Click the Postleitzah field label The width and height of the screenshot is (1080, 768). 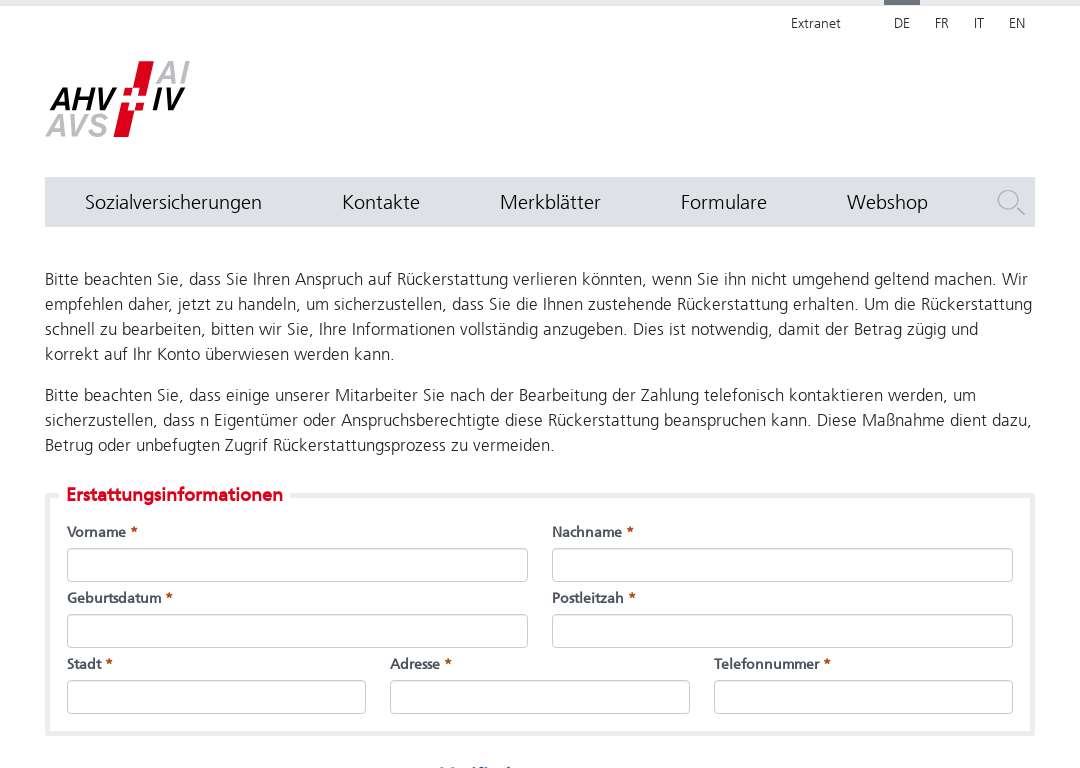pos(588,598)
